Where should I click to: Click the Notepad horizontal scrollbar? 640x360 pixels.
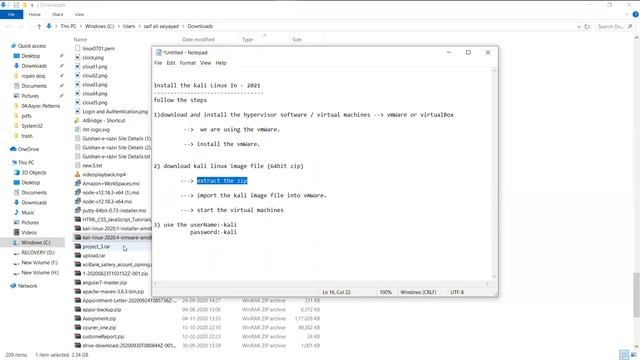321,283
